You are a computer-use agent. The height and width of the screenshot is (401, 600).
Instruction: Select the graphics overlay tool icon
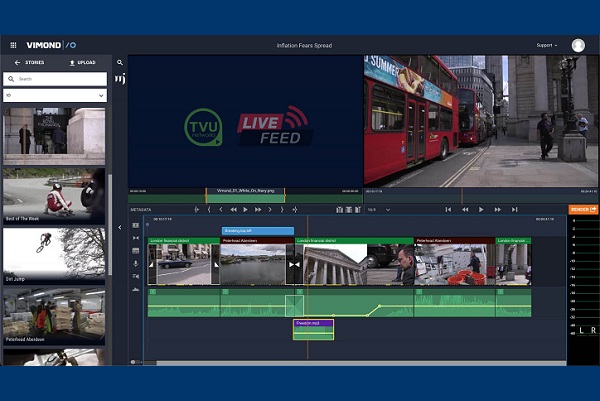136,251
